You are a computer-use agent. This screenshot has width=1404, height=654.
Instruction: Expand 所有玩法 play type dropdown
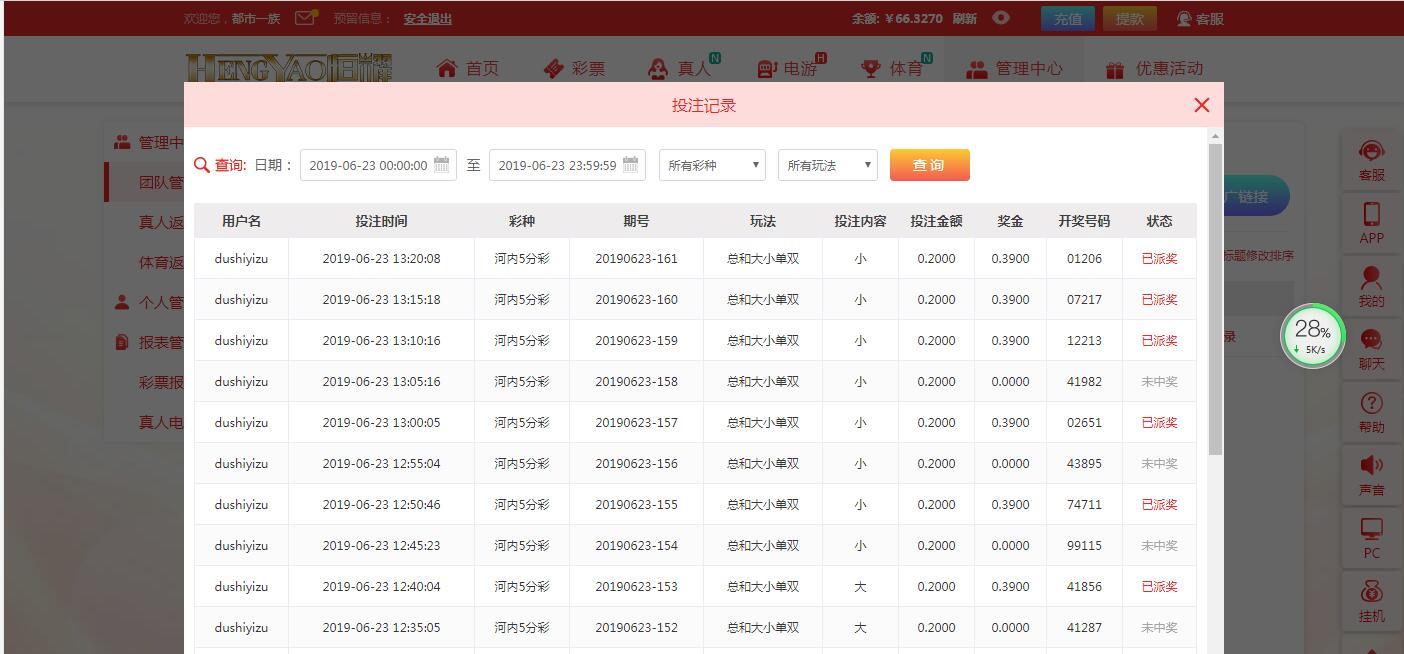(x=828, y=165)
